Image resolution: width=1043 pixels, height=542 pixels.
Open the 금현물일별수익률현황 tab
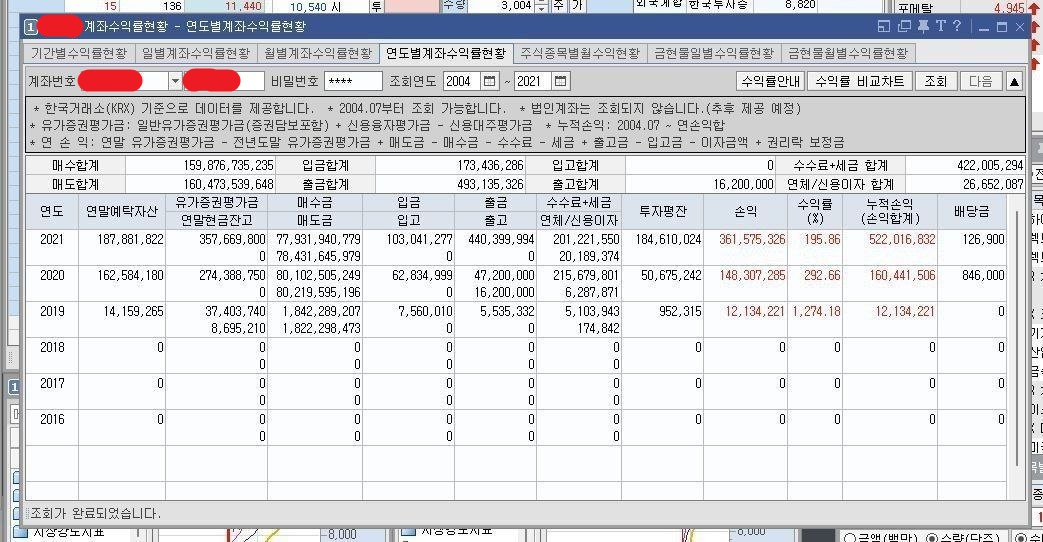714,53
